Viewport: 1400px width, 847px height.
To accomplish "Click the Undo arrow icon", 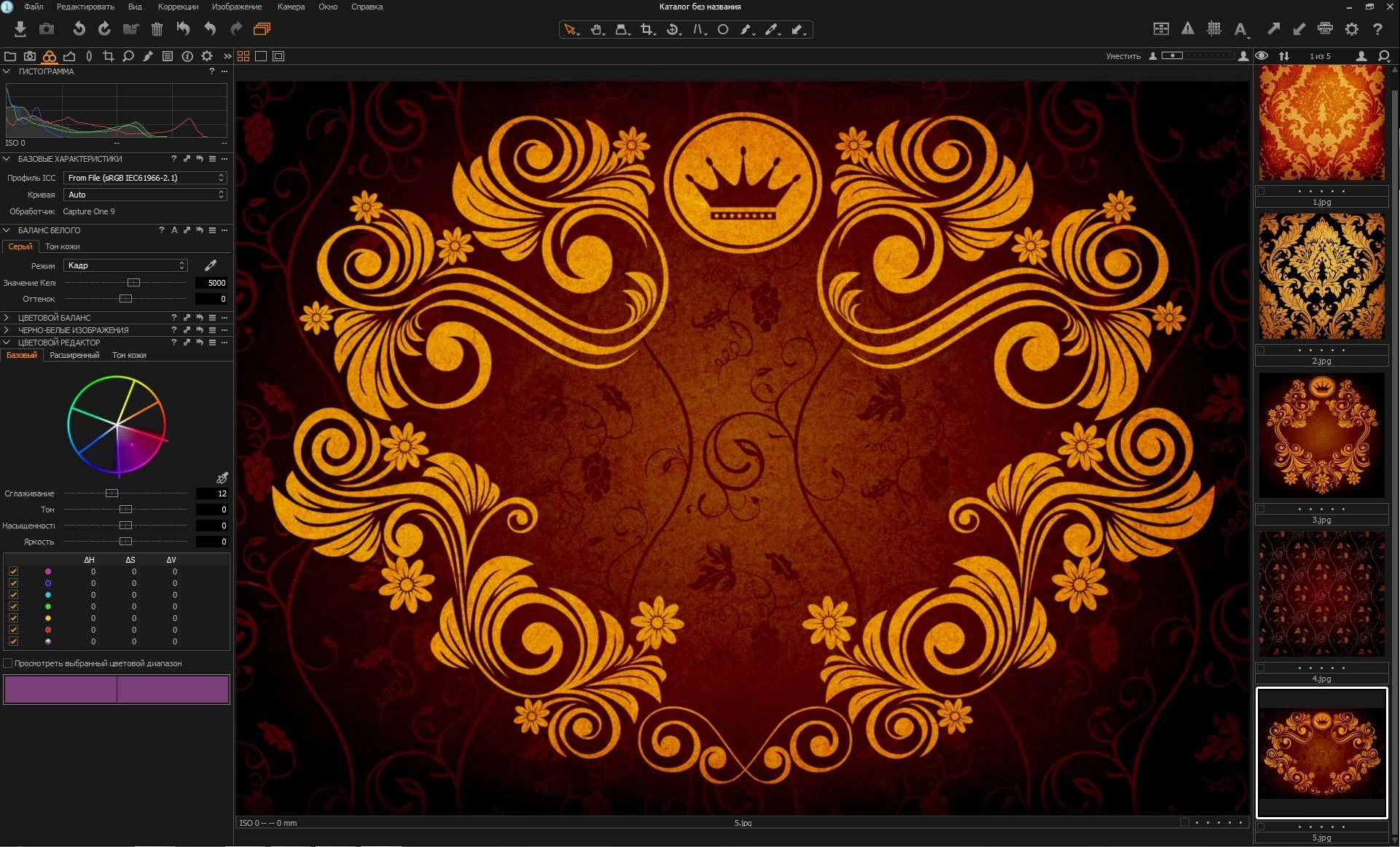I will [x=210, y=29].
